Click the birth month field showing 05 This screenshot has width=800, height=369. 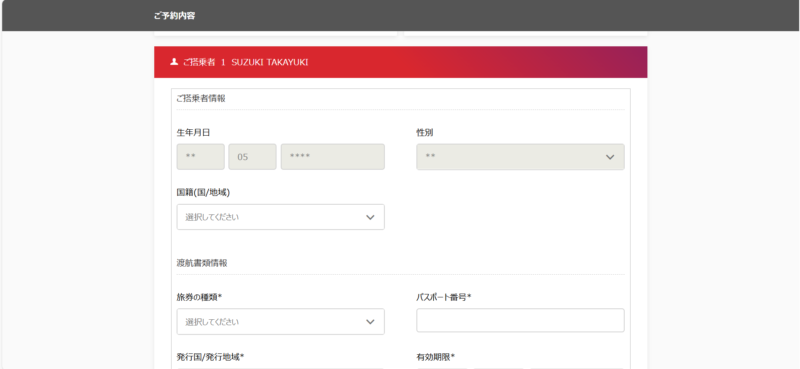pyautogui.click(x=253, y=157)
